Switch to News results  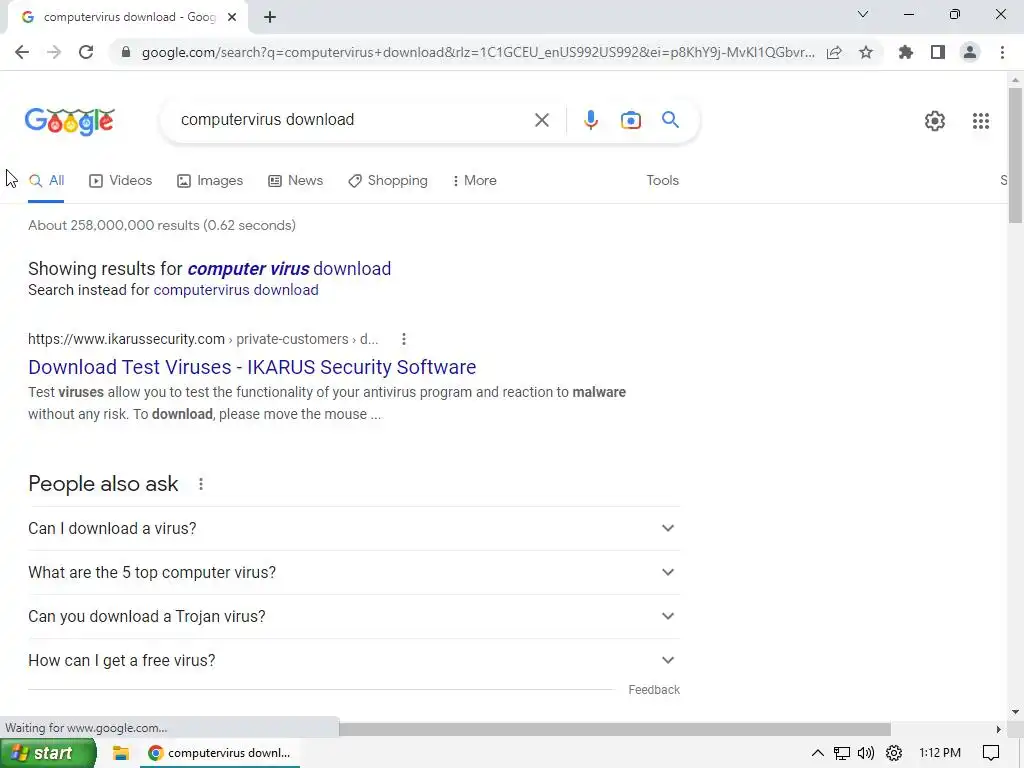pyautogui.click(x=295, y=180)
